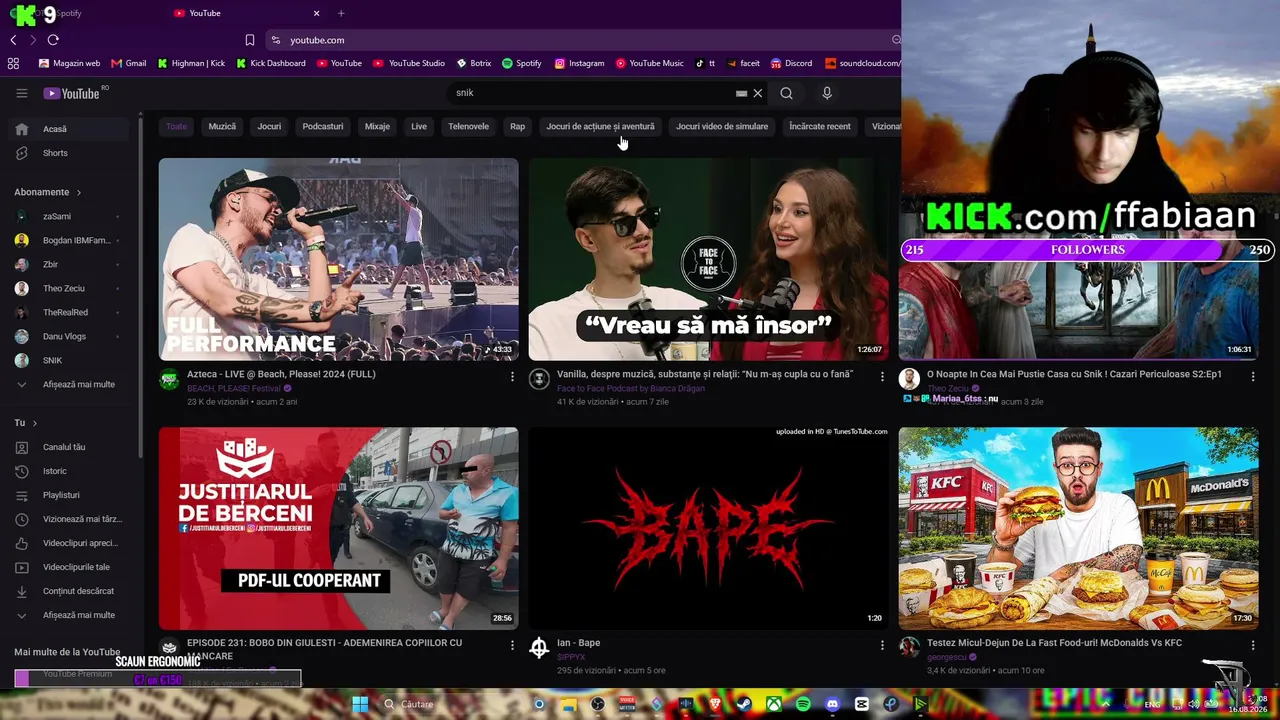Screen dimensions: 1280x720
Task: Go to Acasă in the sidebar
Action: [x=71, y=129]
